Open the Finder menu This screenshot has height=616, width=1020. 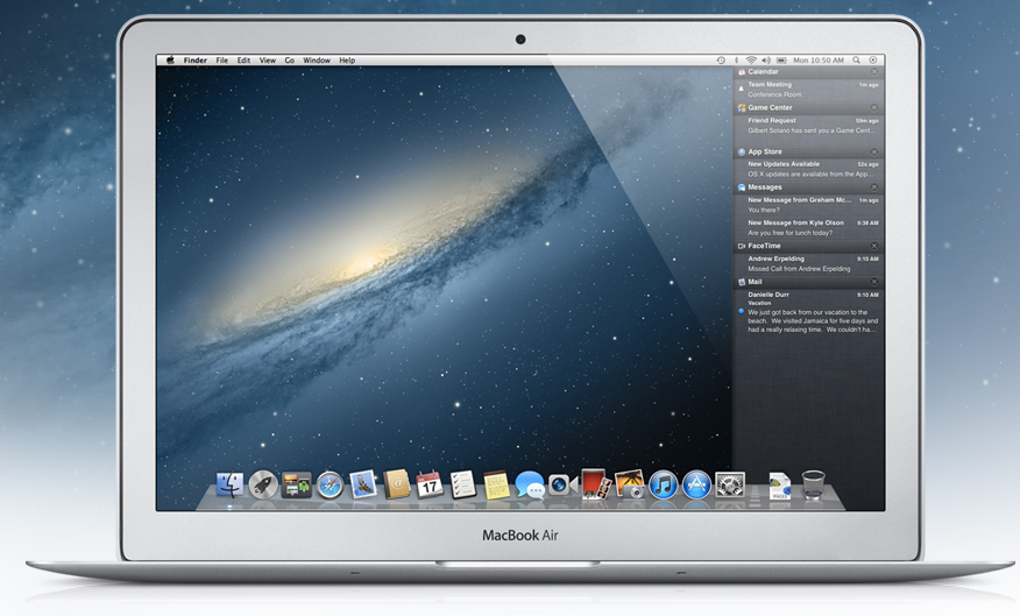[x=195, y=60]
